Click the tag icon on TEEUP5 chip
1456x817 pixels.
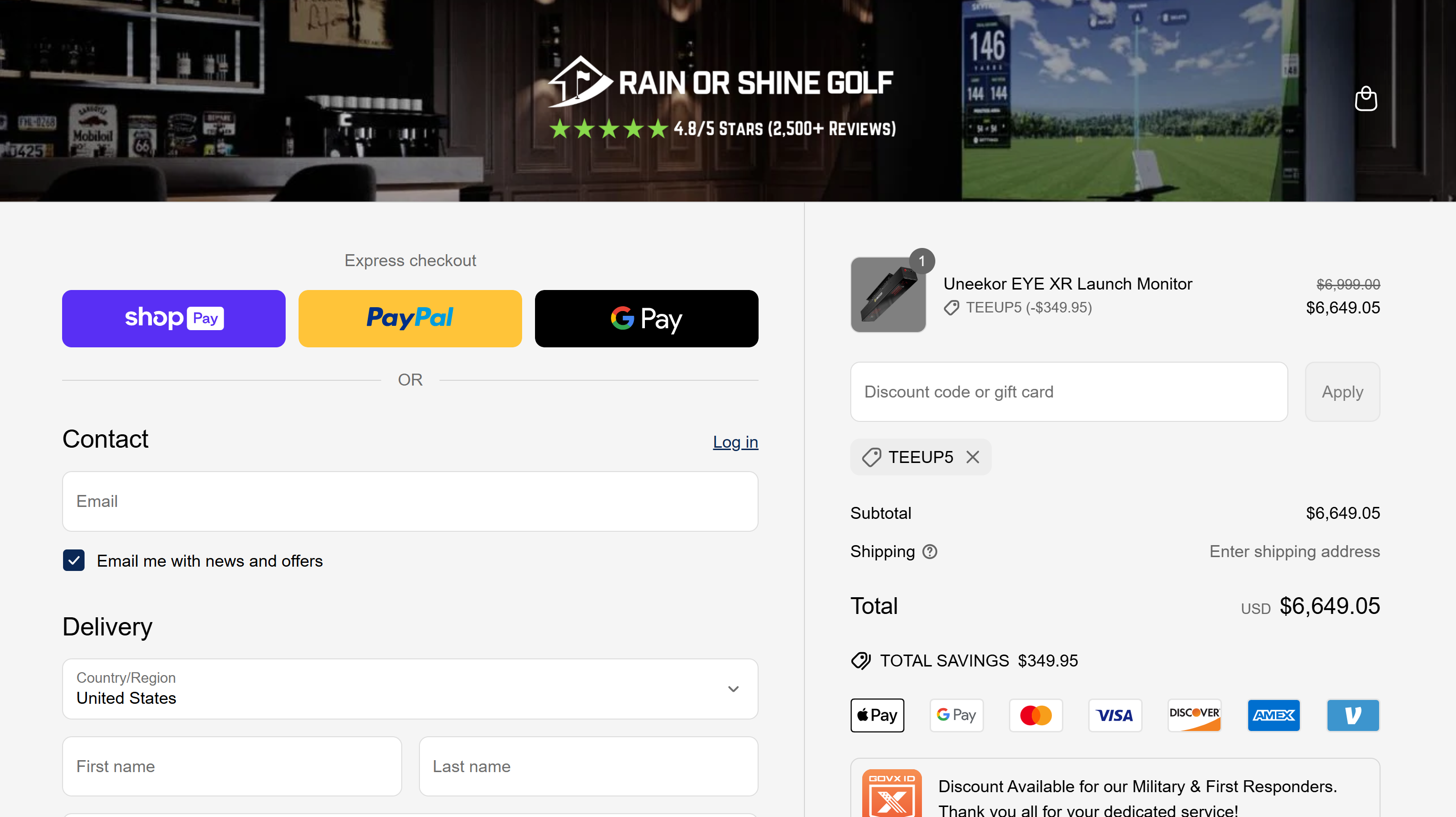[x=871, y=457]
